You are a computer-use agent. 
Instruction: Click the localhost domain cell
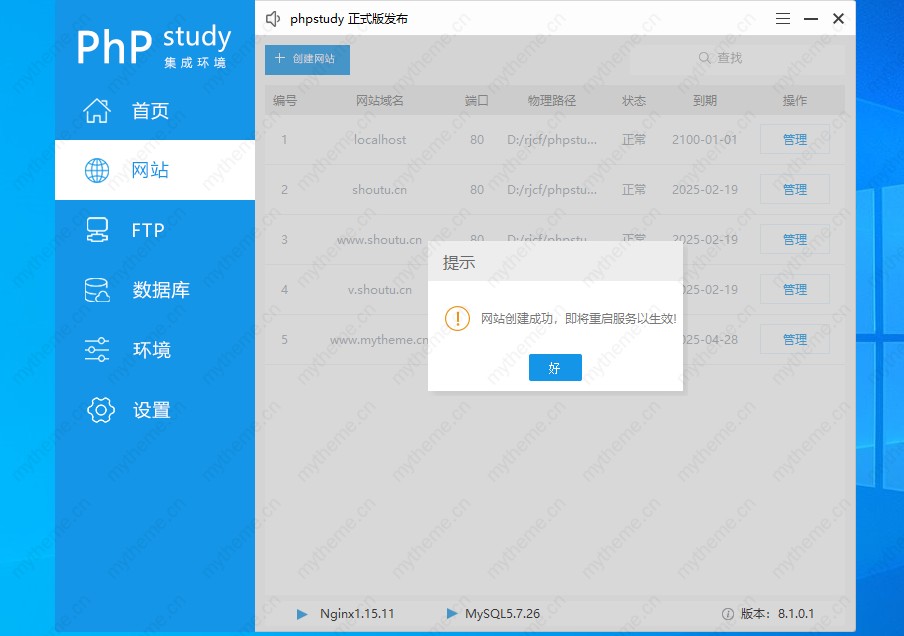[379, 140]
